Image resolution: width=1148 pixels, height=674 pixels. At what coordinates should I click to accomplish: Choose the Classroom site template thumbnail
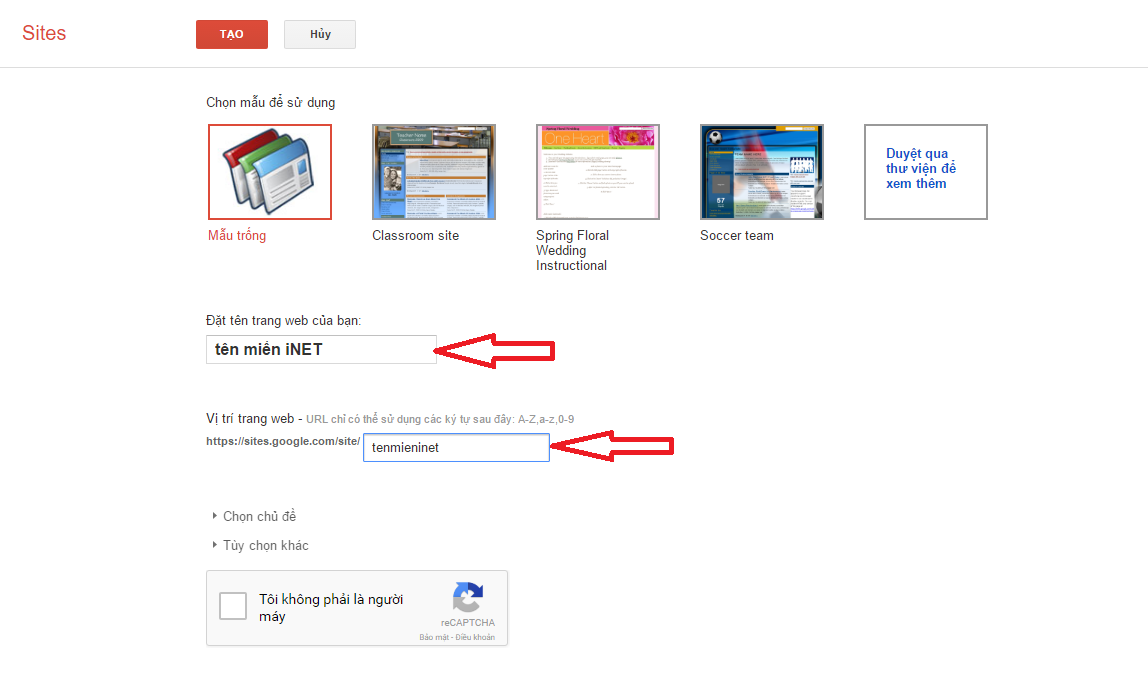pyautogui.click(x=434, y=172)
